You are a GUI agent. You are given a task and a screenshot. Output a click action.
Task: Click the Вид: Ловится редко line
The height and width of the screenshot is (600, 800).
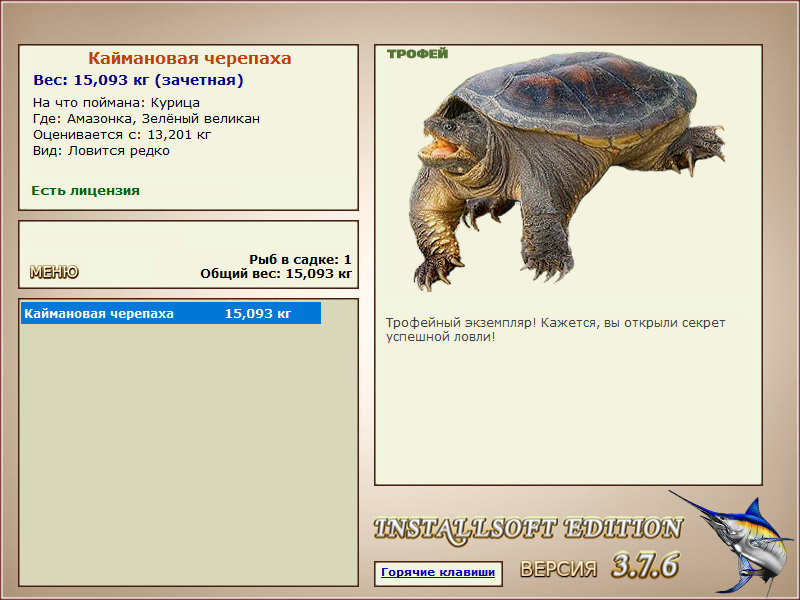point(101,151)
